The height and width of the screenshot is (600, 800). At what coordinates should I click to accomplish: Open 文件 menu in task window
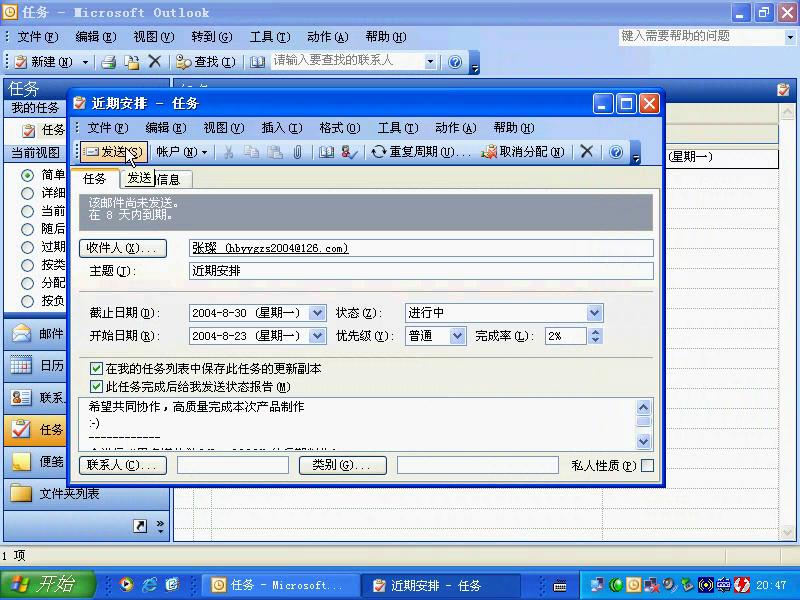pos(108,128)
